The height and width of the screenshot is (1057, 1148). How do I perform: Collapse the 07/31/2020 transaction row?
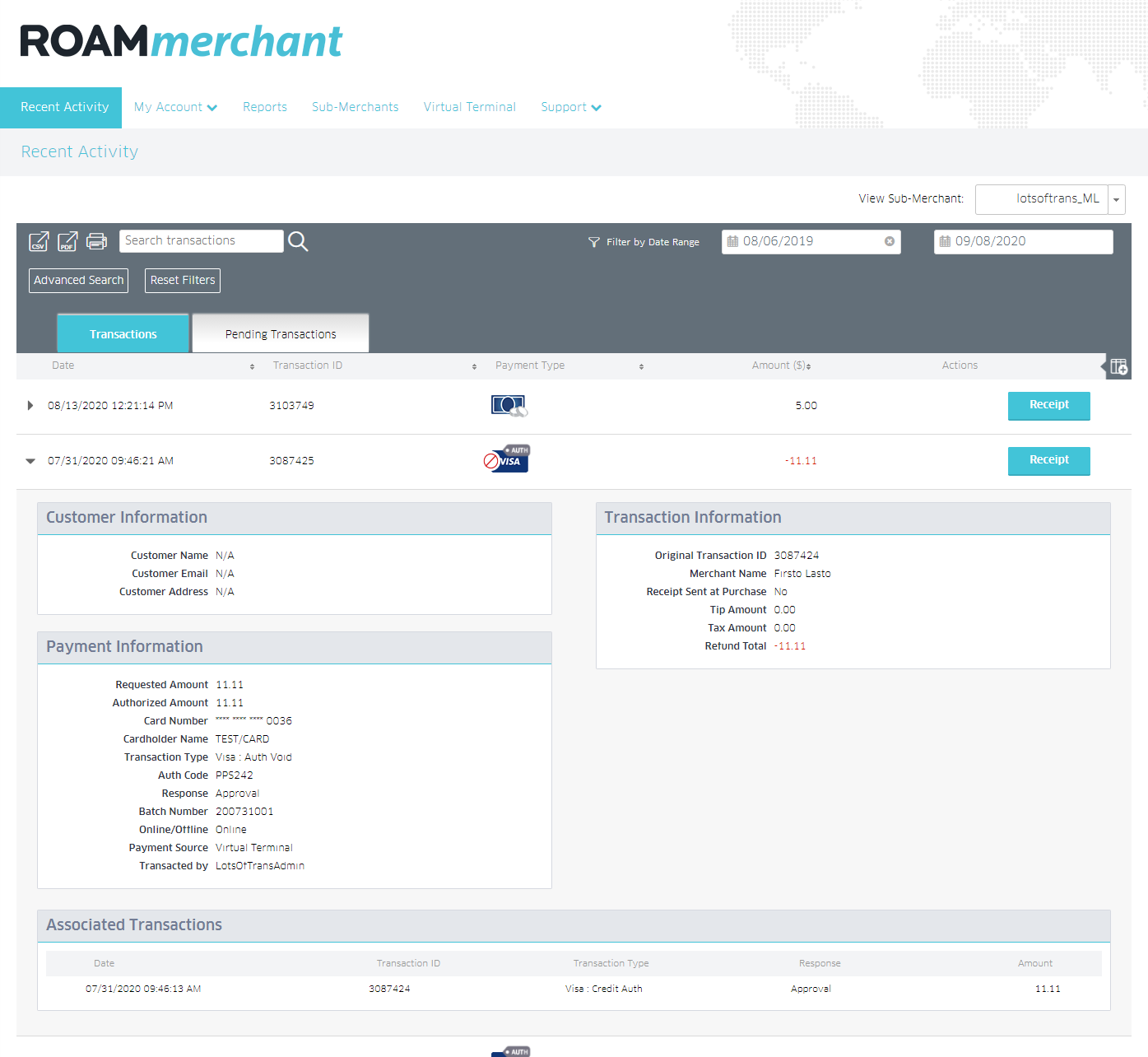(x=30, y=461)
